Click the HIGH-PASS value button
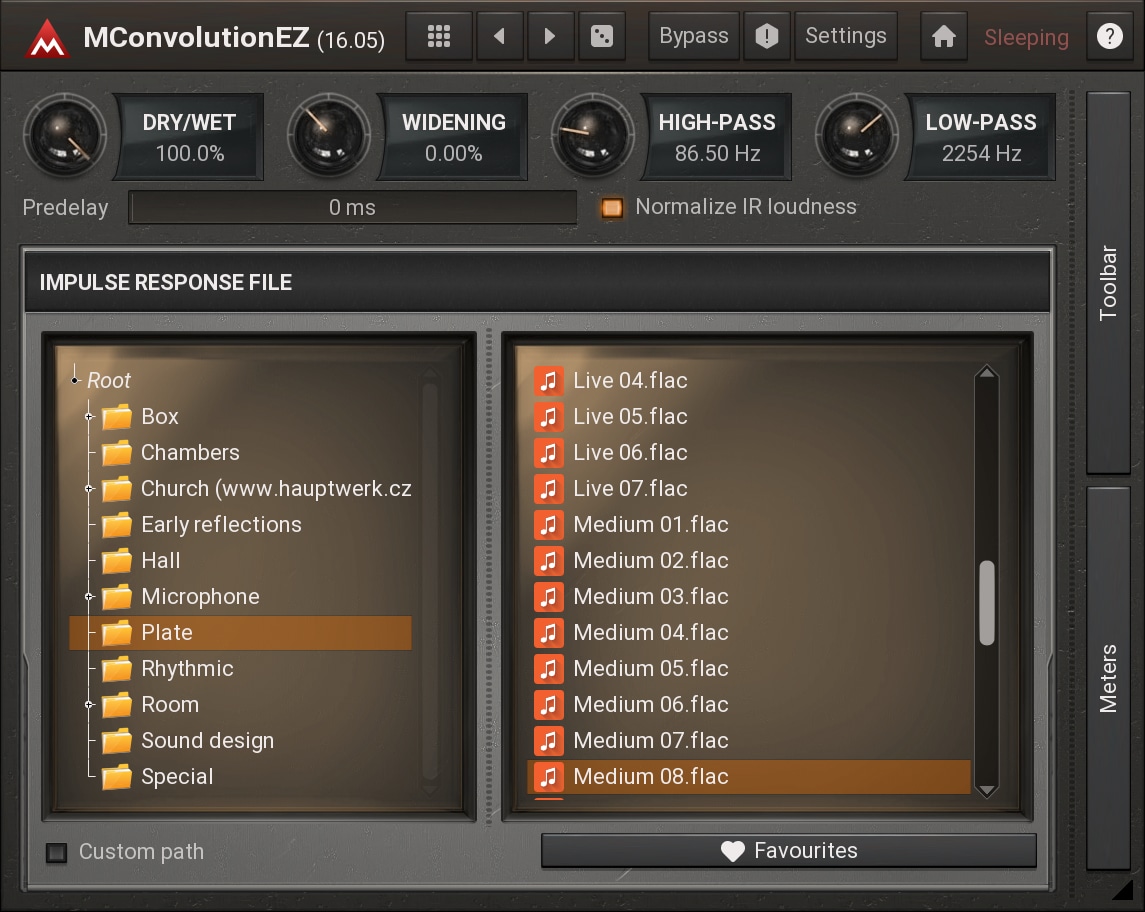 (x=717, y=137)
